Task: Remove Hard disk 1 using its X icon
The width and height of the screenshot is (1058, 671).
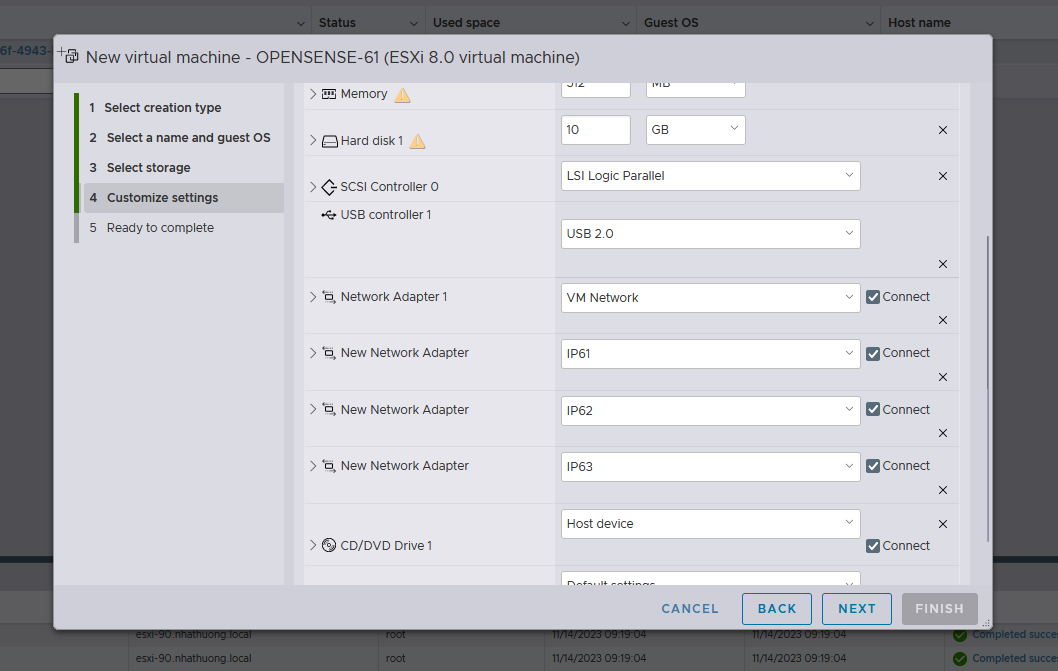Action: [942, 130]
